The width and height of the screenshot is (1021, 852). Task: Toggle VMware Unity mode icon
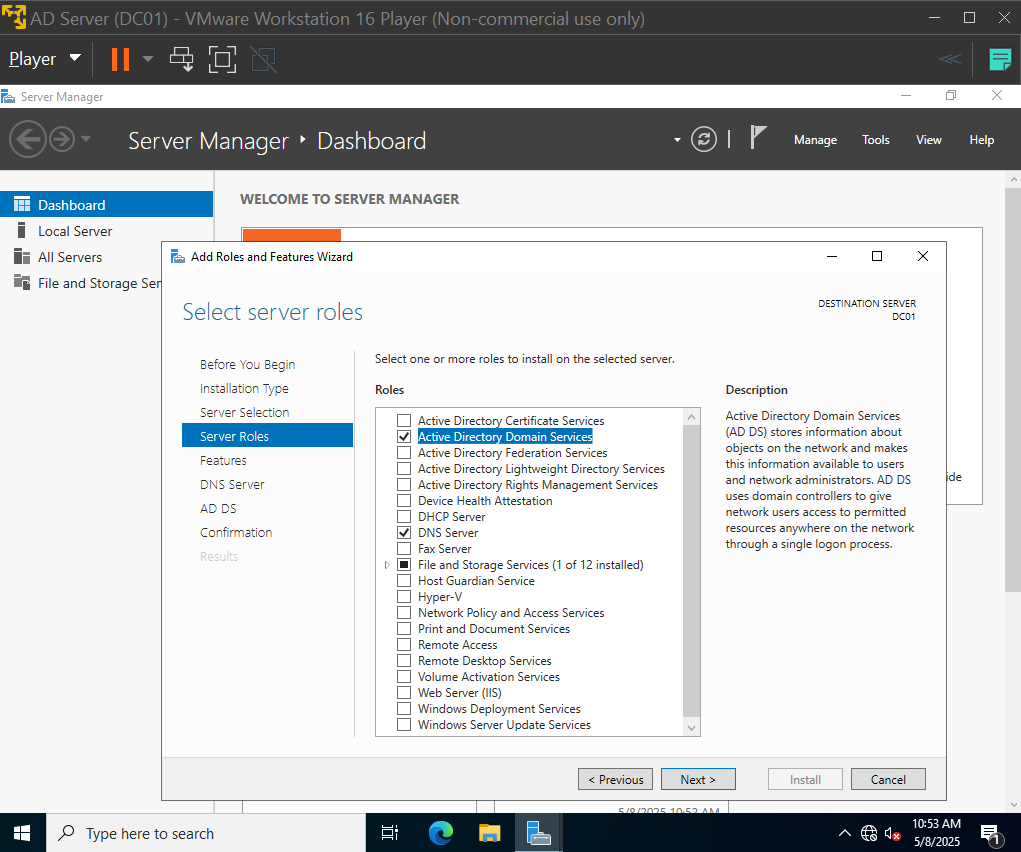[x=264, y=59]
